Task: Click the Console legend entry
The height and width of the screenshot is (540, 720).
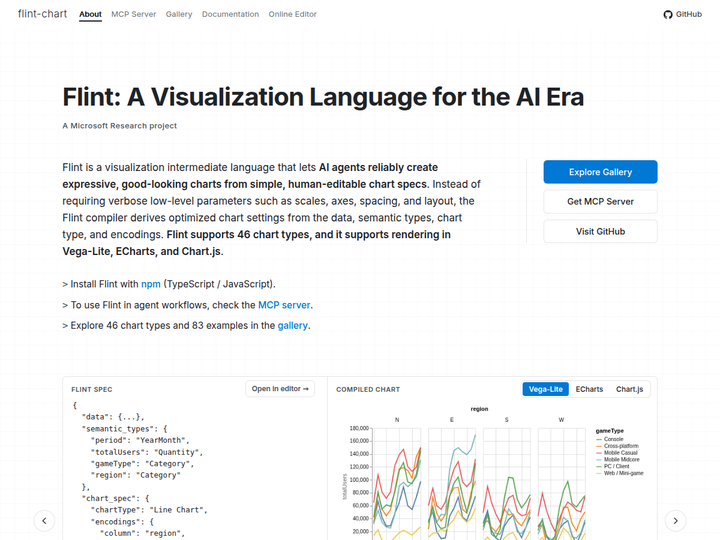Action: pyautogui.click(x=610, y=439)
